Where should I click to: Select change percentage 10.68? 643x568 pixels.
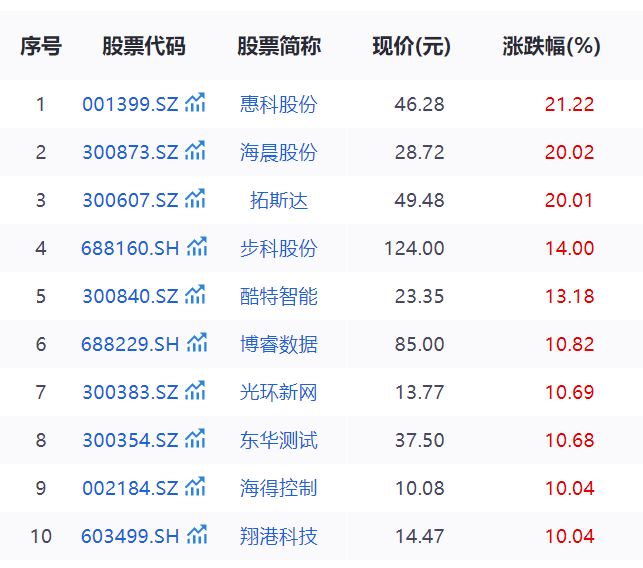(x=570, y=440)
